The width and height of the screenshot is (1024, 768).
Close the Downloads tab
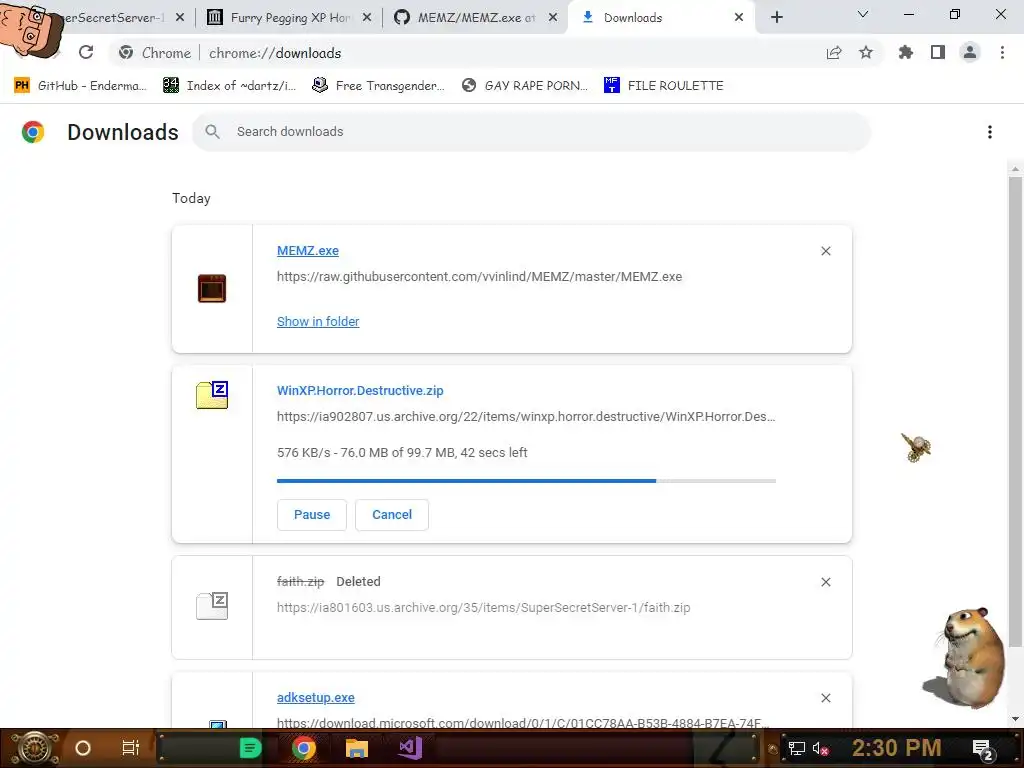pos(739,18)
